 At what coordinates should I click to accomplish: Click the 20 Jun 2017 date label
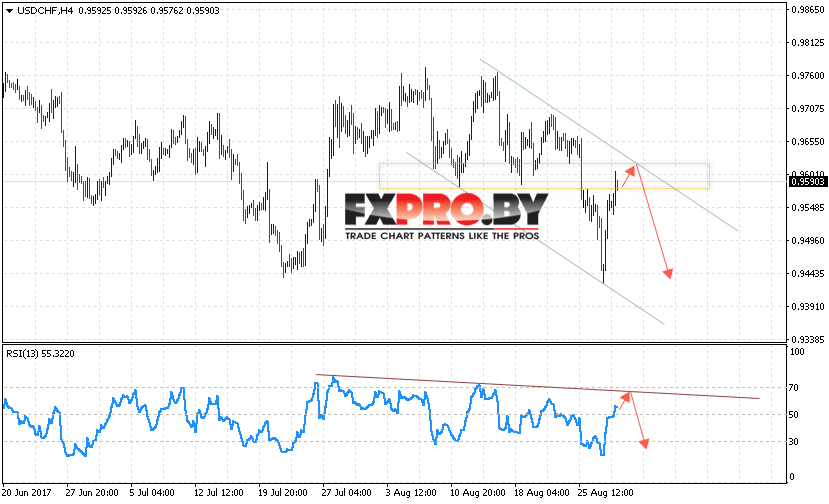pos(26,492)
